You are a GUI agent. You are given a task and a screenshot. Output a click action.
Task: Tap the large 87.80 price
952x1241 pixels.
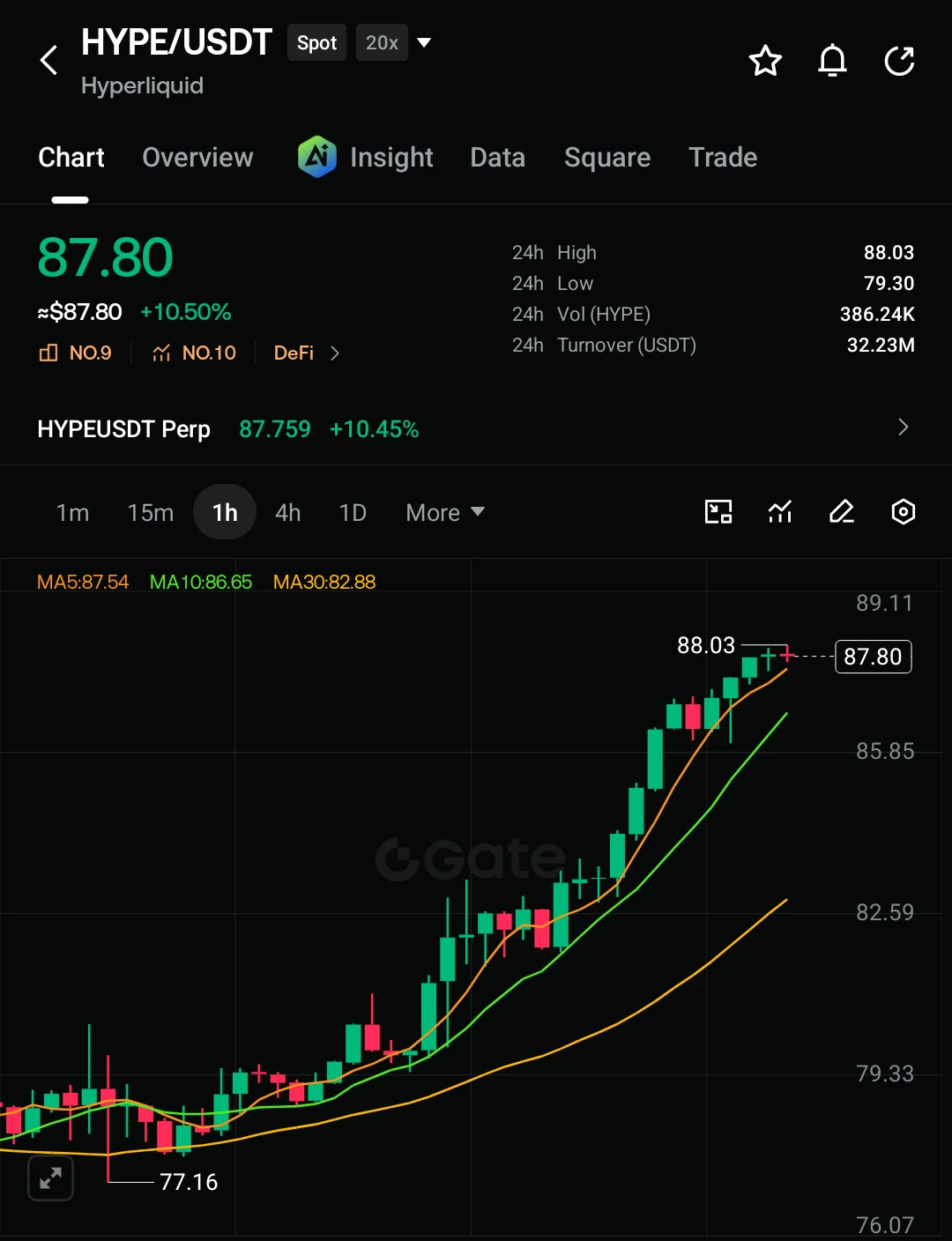105,257
